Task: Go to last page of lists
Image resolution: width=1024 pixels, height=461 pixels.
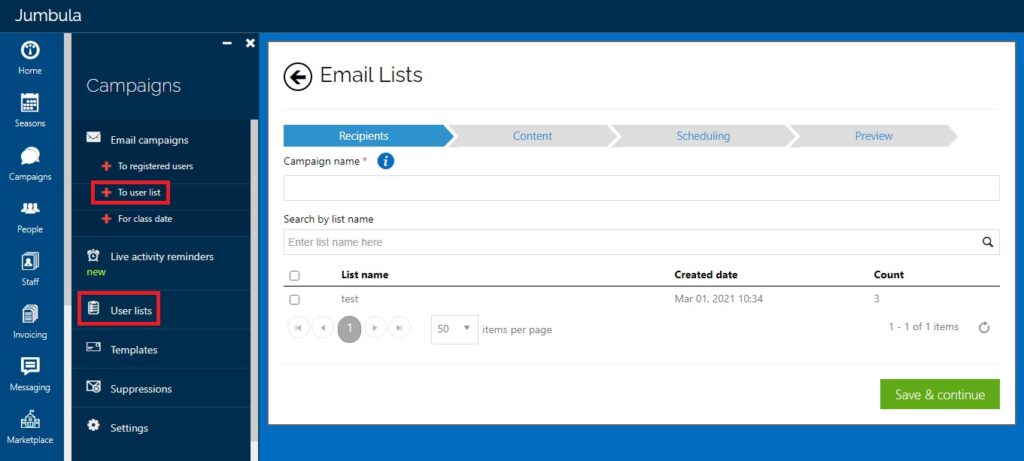Action: click(400, 328)
